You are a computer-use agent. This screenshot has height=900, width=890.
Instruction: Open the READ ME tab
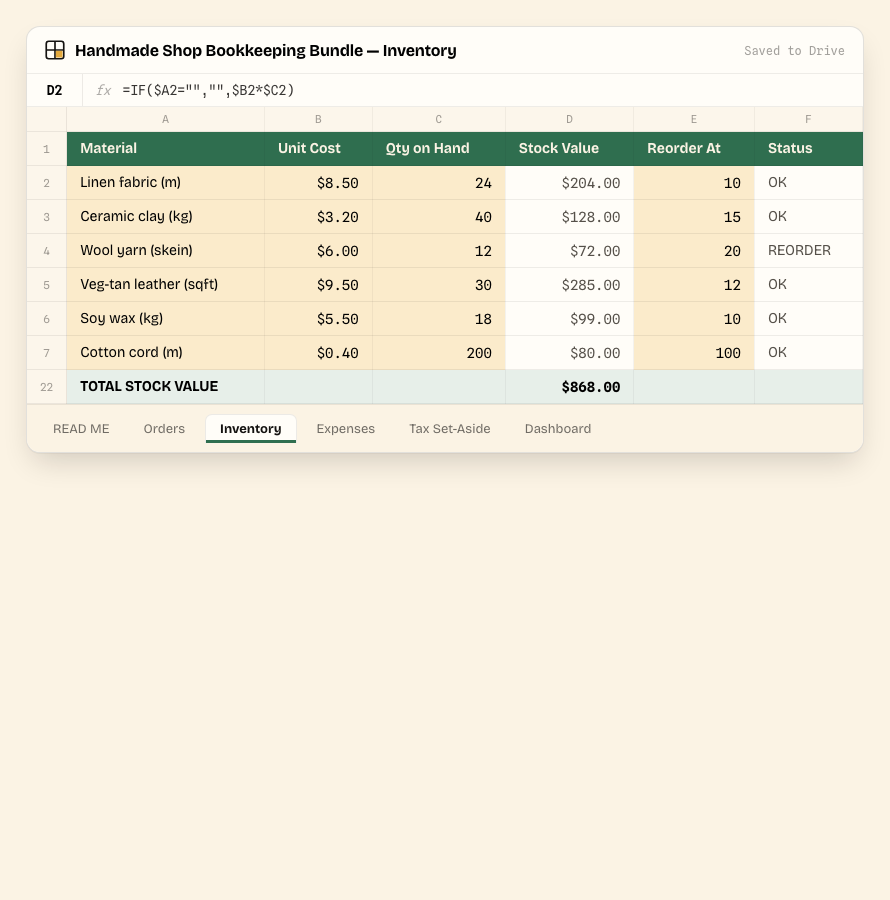pyautogui.click(x=81, y=429)
